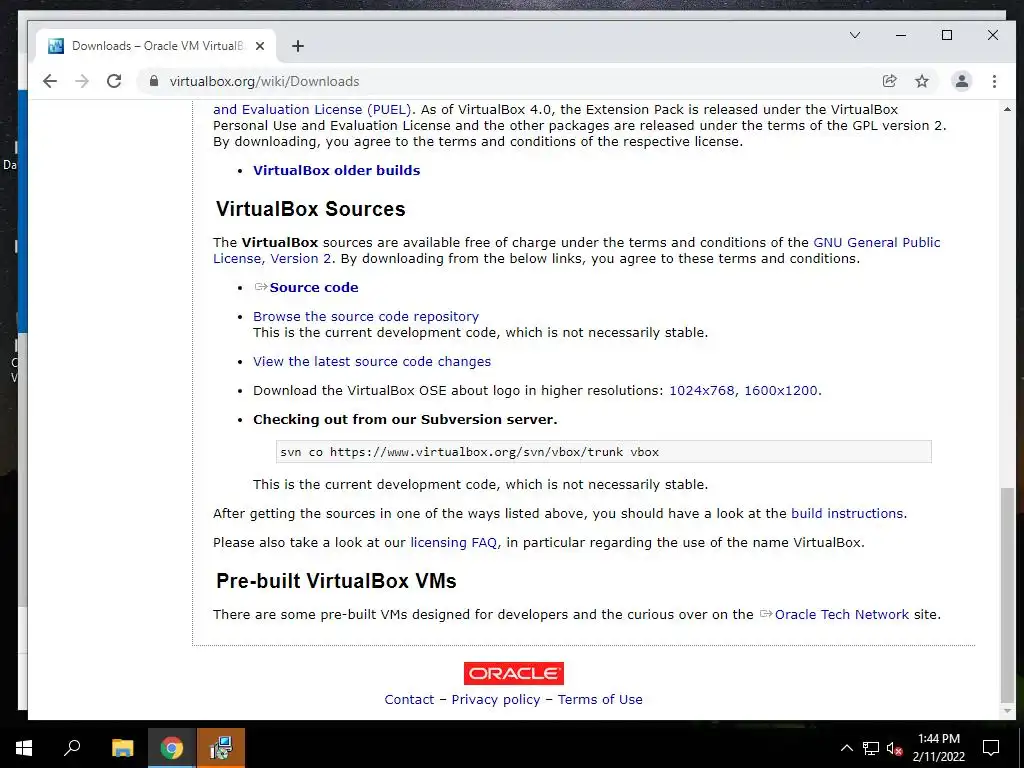View the latest source code changes
This screenshot has width=1024, height=768.
[372, 361]
